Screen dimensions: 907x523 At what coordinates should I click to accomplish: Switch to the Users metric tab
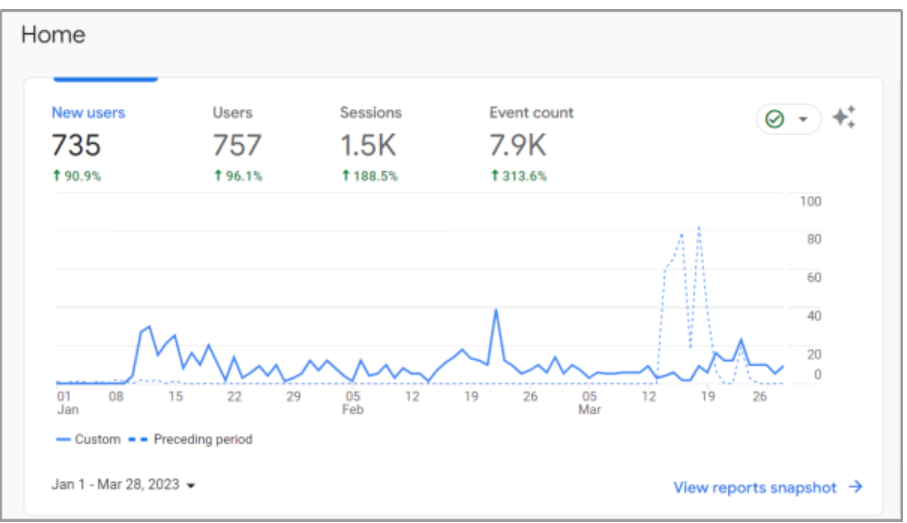[x=232, y=113]
